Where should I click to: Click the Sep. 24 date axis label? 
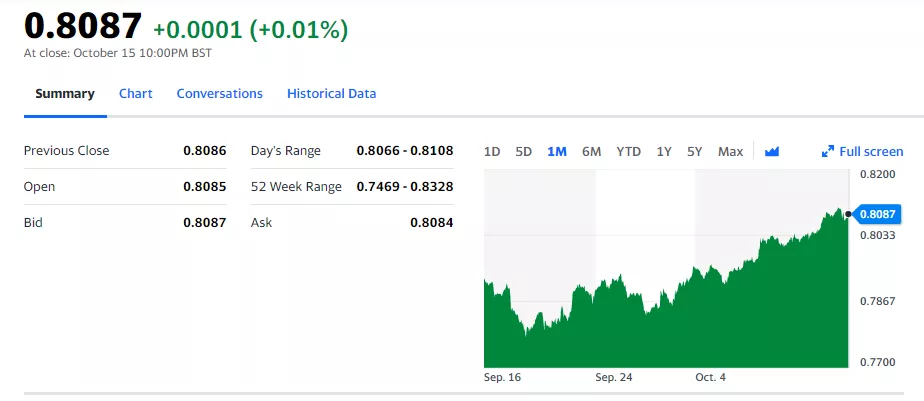pos(615,378)
